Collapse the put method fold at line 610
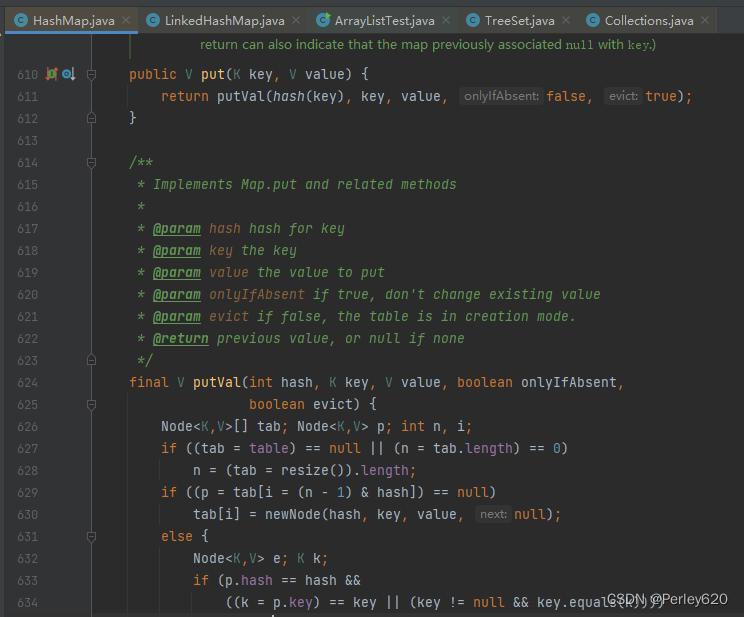This screenshot has height=617, width=744. [x=92, y=75]
